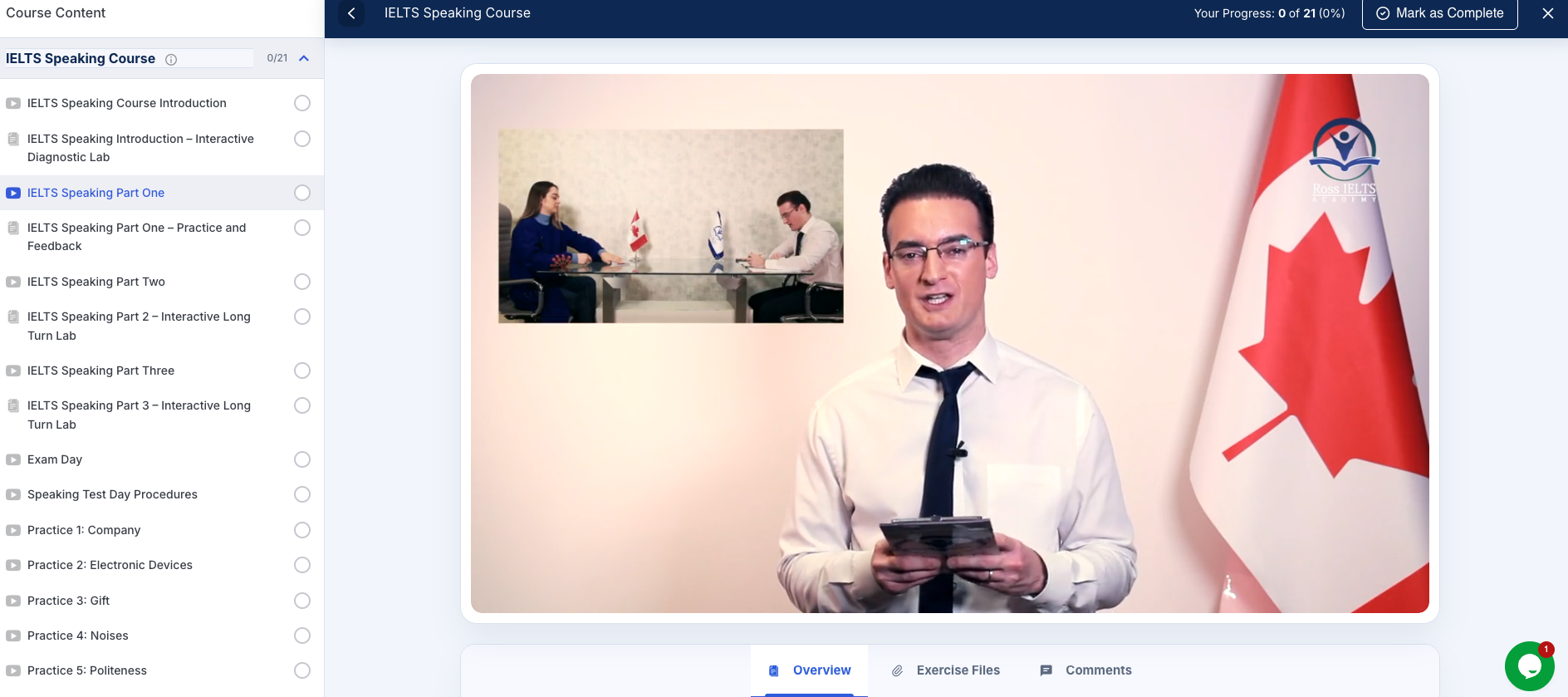Switch to the Comments tab
The height and width of the screenshot is (697, 1568).
coord(1085,670)
